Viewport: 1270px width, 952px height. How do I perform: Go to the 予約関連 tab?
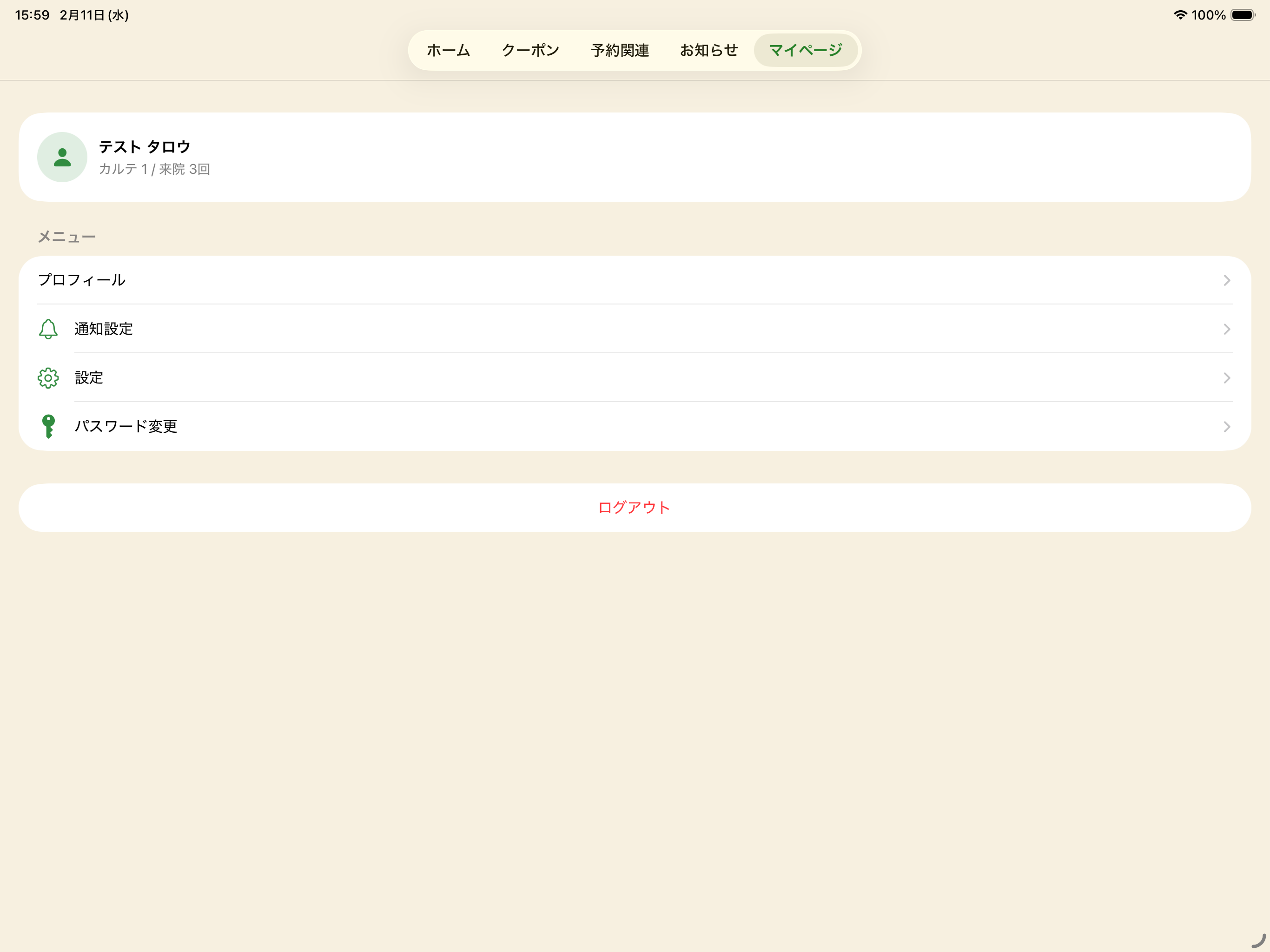(620, 51)
